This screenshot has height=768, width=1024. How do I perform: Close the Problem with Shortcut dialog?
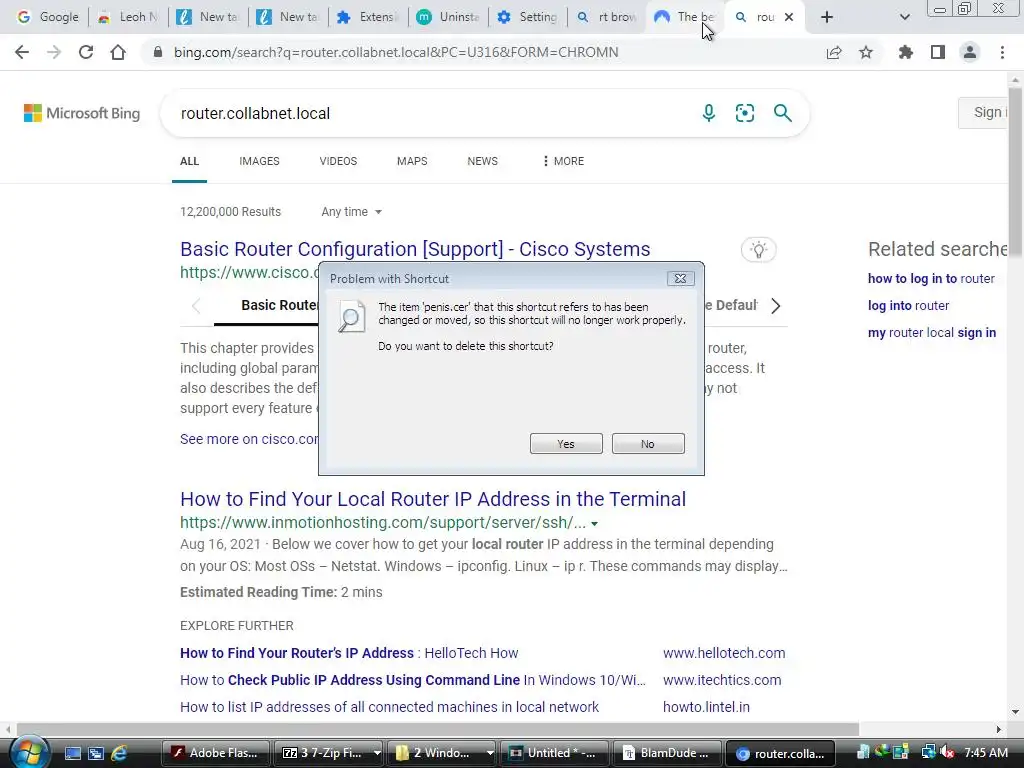click(680, 279)
